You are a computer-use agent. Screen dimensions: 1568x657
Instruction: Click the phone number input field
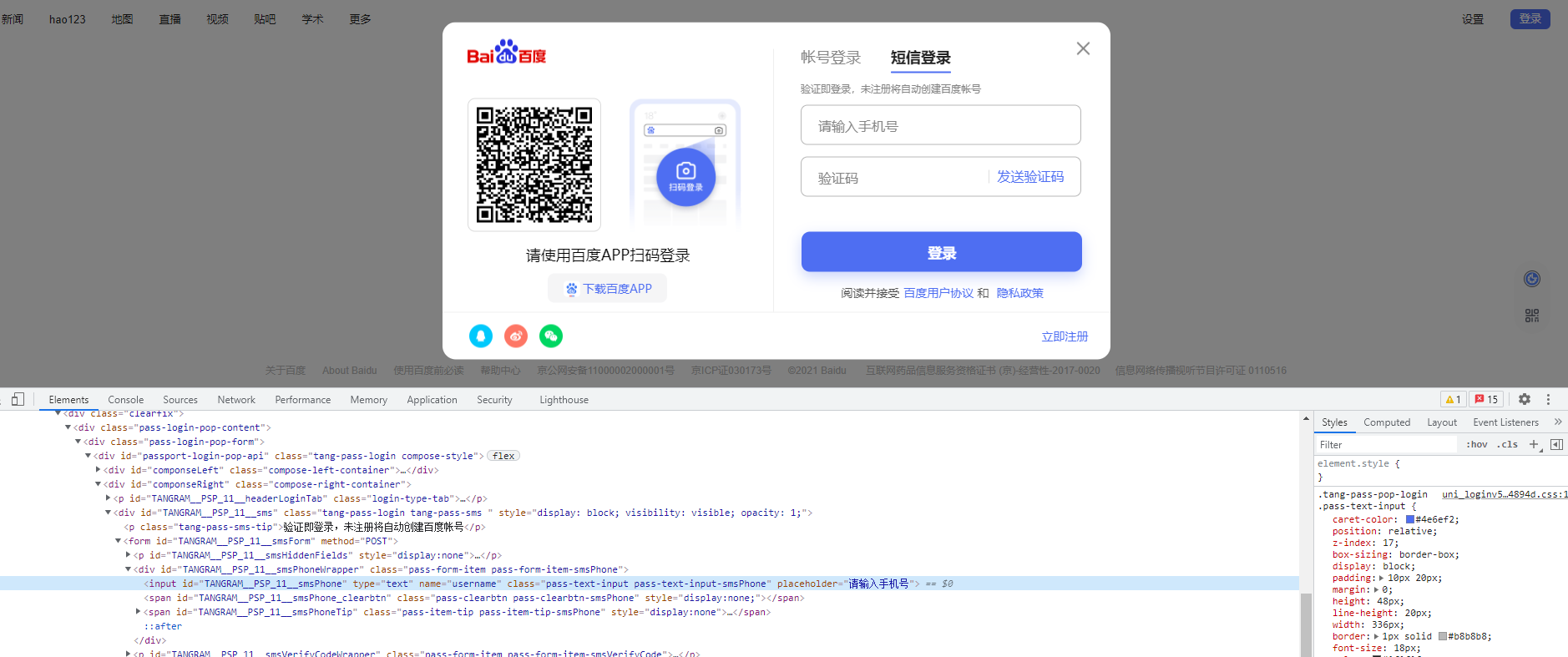pos(941,125)
